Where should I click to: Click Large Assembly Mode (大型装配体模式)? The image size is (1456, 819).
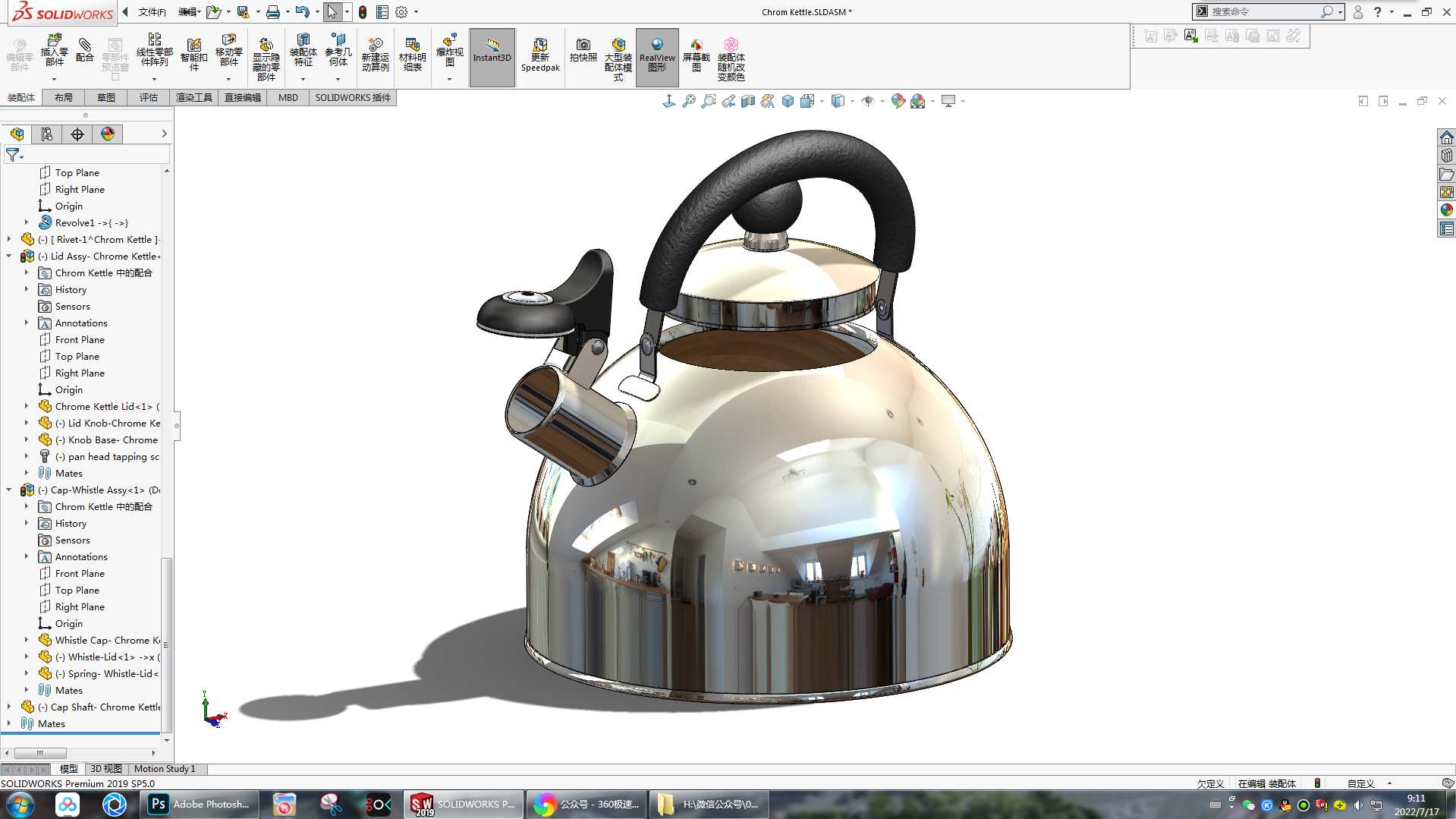click(618, 58)
